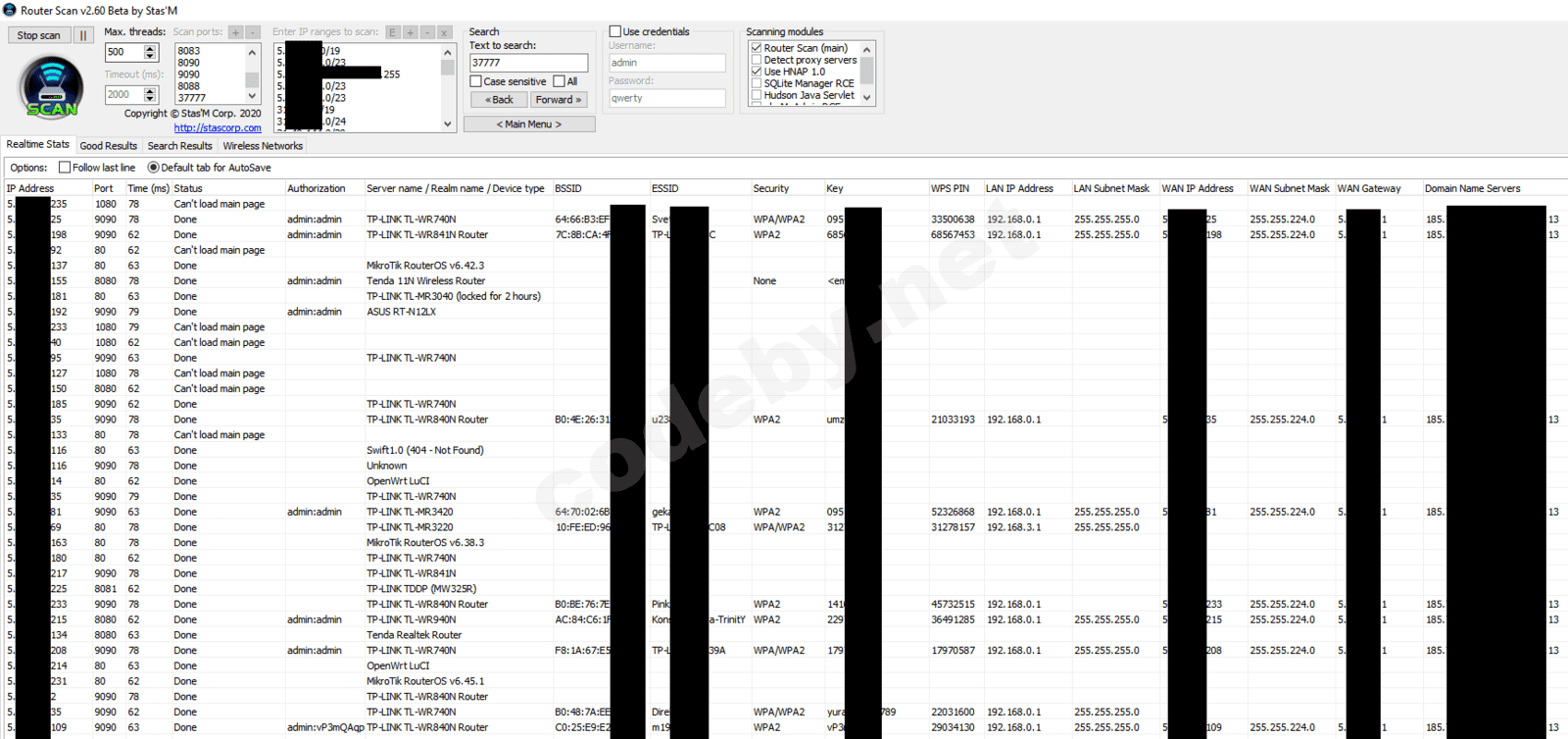Image resolution: width=1568 pixels, height=739 pixels.
Task: Enable Detect proxy servers module
Action: [757, 60]
